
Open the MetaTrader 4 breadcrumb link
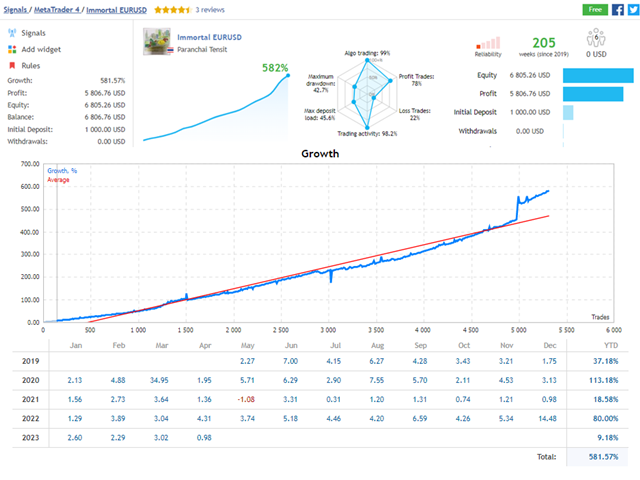[x=57, y=10]
